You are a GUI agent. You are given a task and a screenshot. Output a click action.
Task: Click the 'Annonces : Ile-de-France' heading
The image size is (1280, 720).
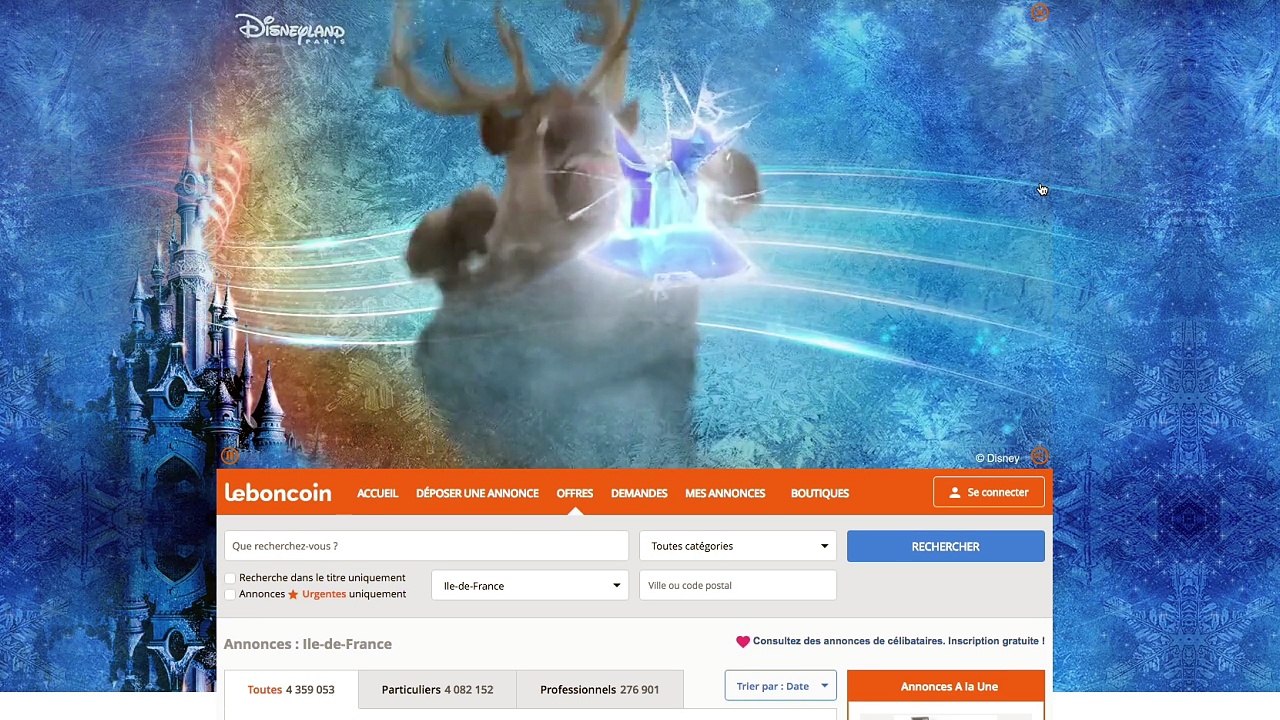(308, 644)
